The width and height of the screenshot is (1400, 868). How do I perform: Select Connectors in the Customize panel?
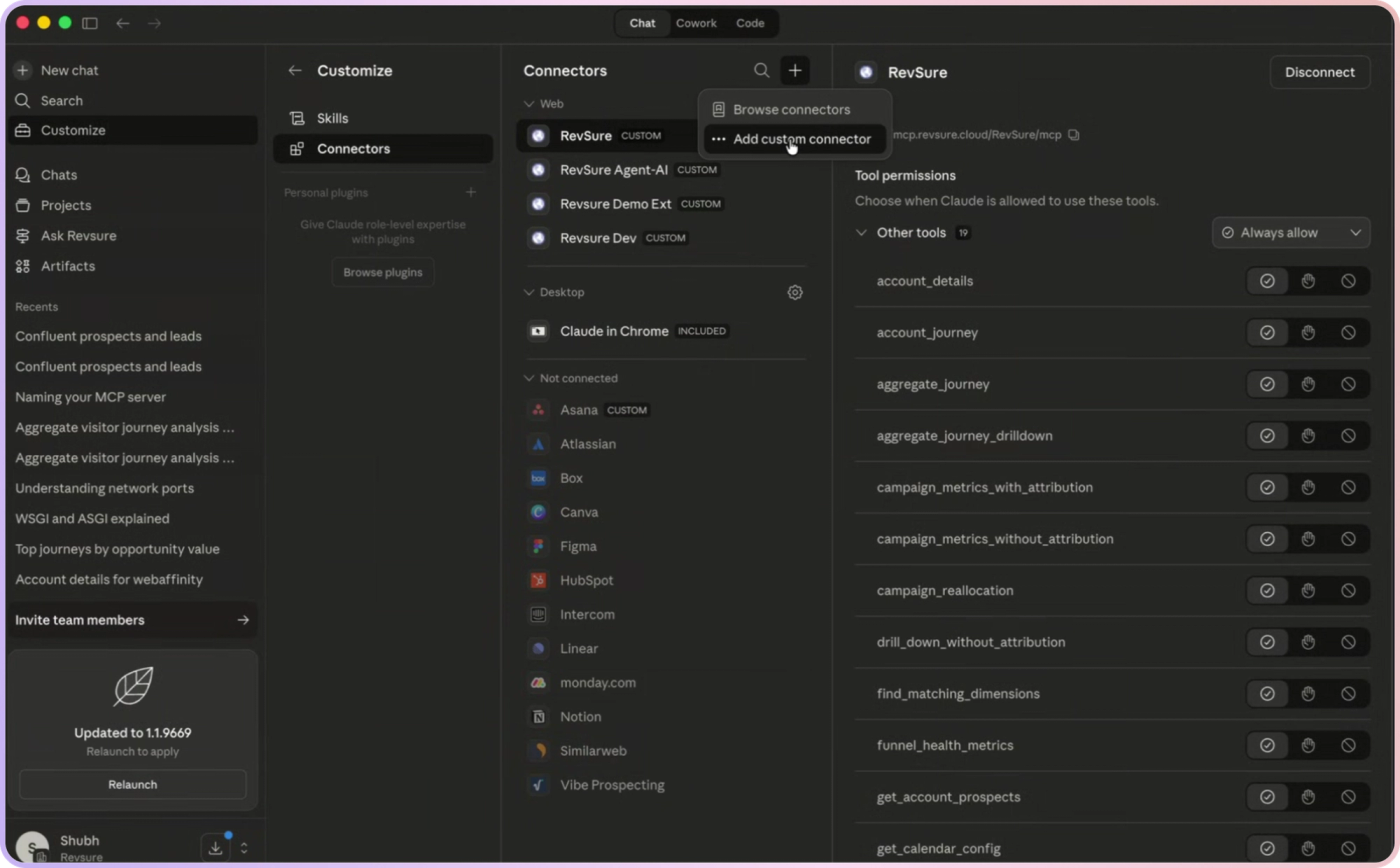click(383, 149)
